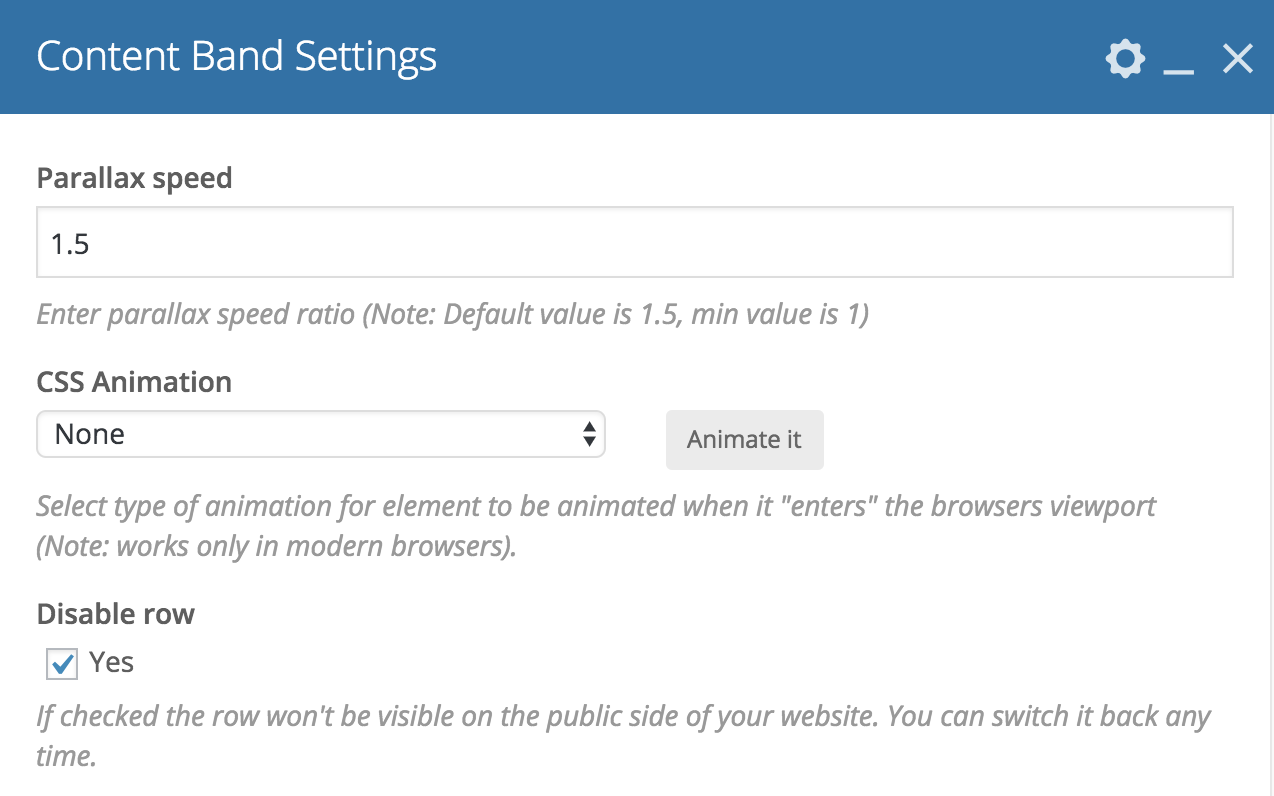The image size is (1274, 796).
Task: Minimize the Content Band Settings panel
Action: (x=1179, y=61)
